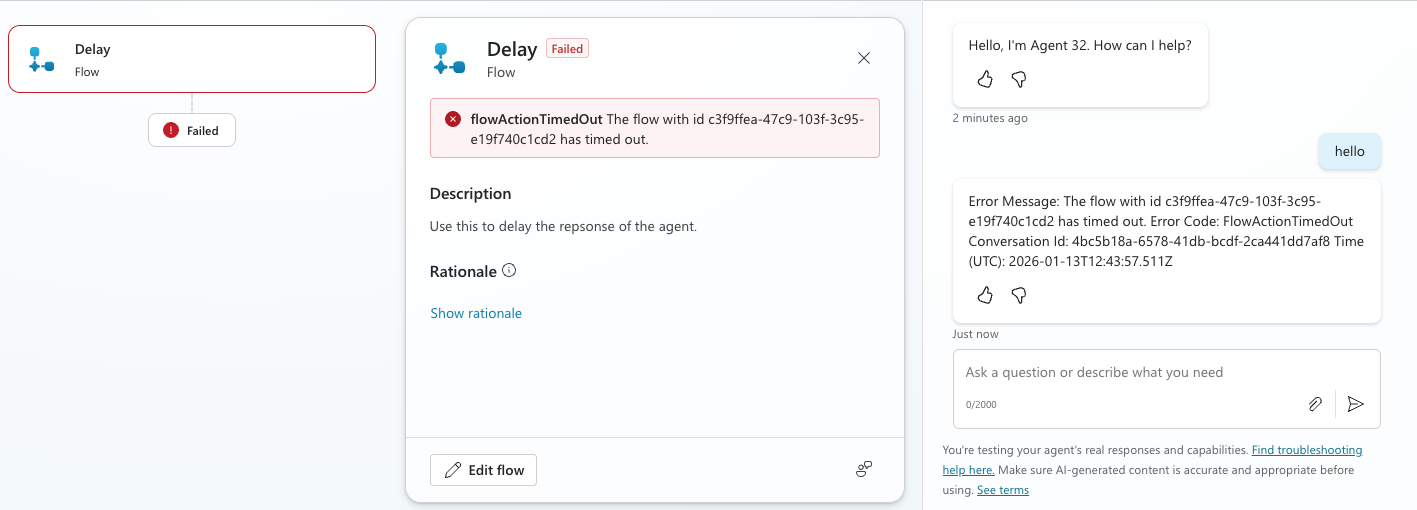Click the flow icon in the Delay panel header
This screenshot has height=510, width=1417.
click(449, 59)
